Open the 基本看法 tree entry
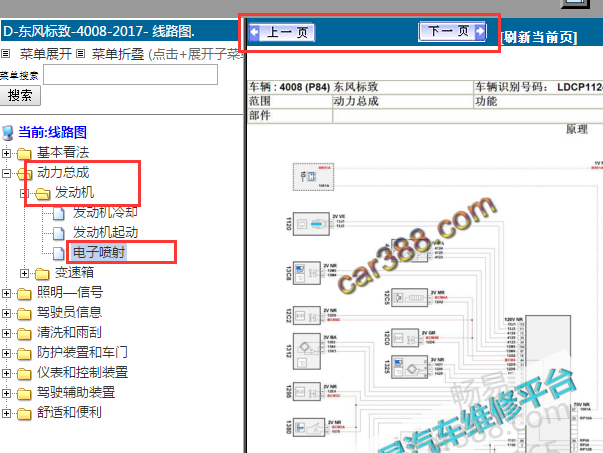603x453 pixels. pos(63,152)
